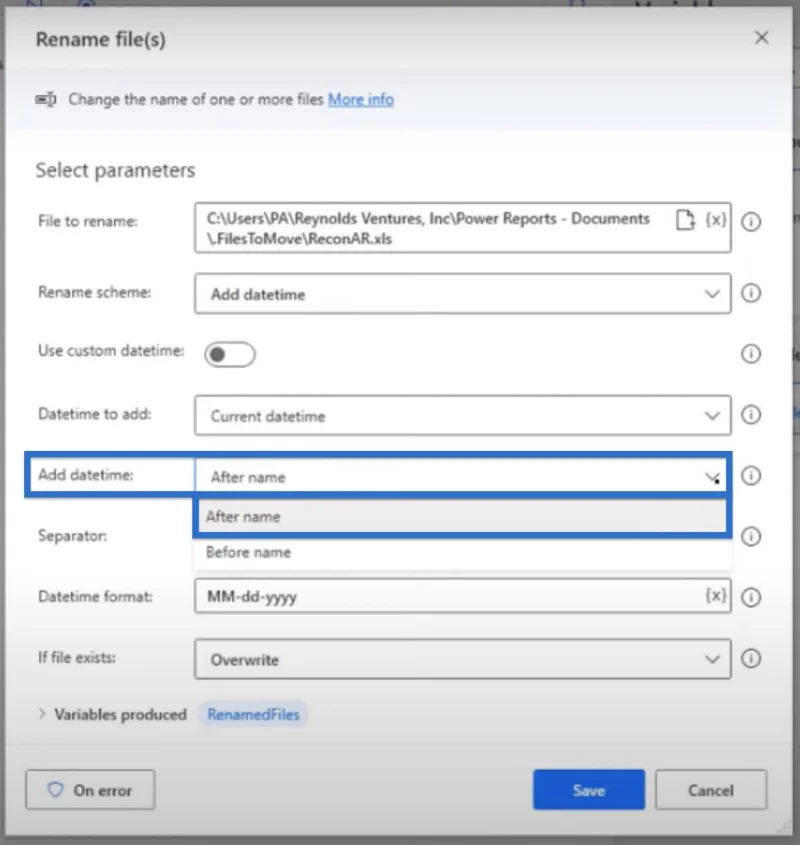Show info for Add datetime
The height and width of the screenshot is (845, 800).
pos(751,475)
